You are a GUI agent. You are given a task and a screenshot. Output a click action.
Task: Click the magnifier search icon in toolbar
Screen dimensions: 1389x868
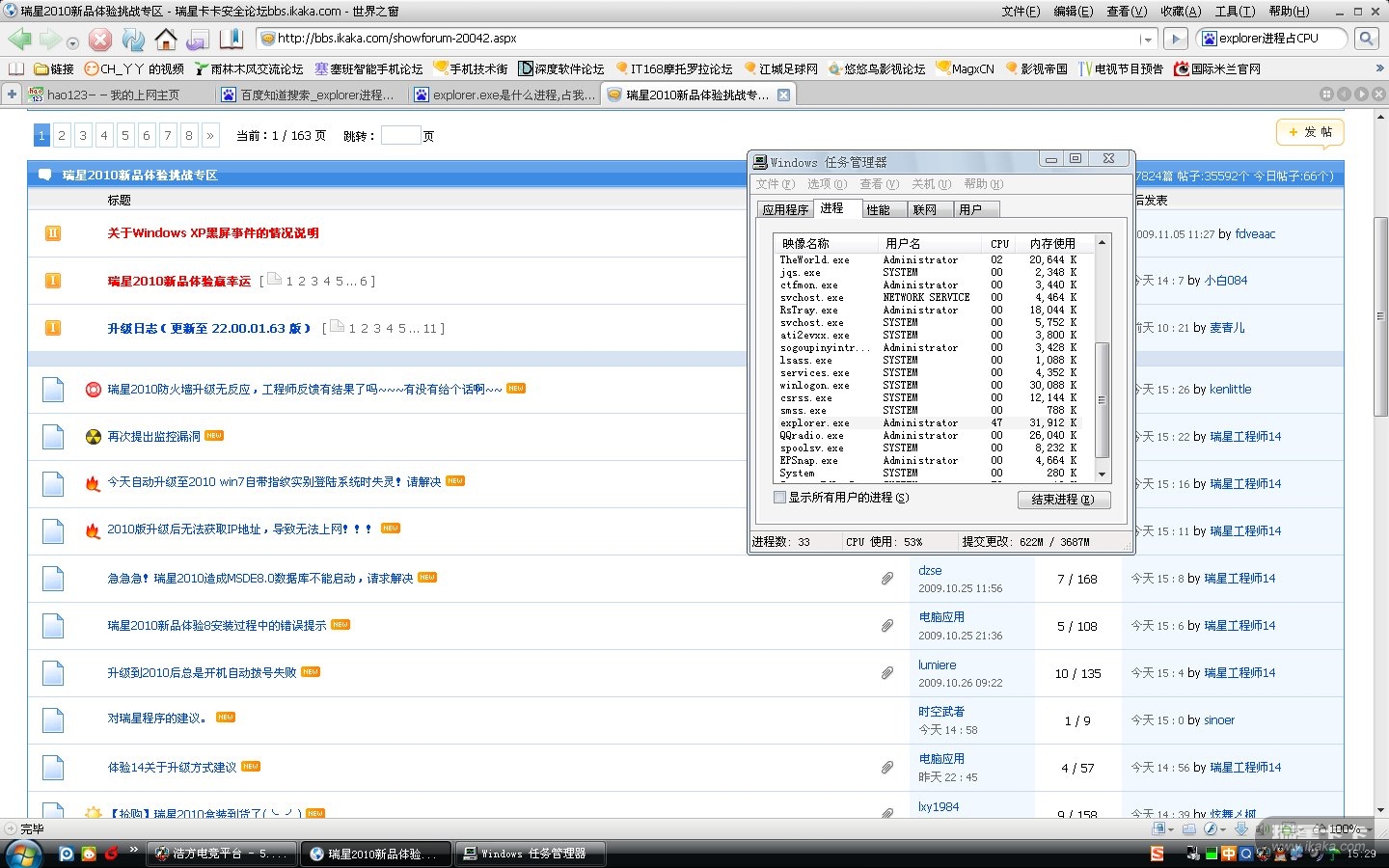pos(1366,39)
